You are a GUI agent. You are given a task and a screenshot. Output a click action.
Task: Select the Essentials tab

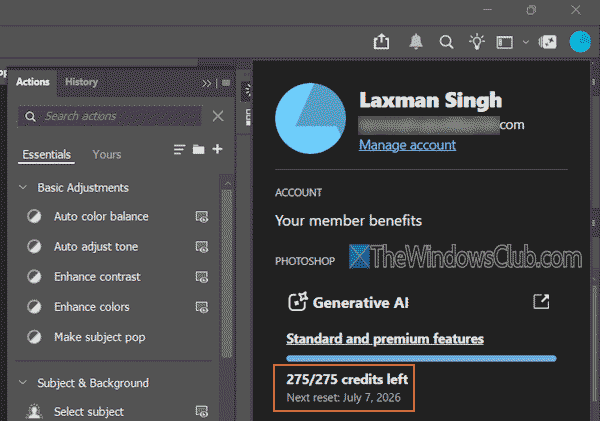tap(46, 155)
